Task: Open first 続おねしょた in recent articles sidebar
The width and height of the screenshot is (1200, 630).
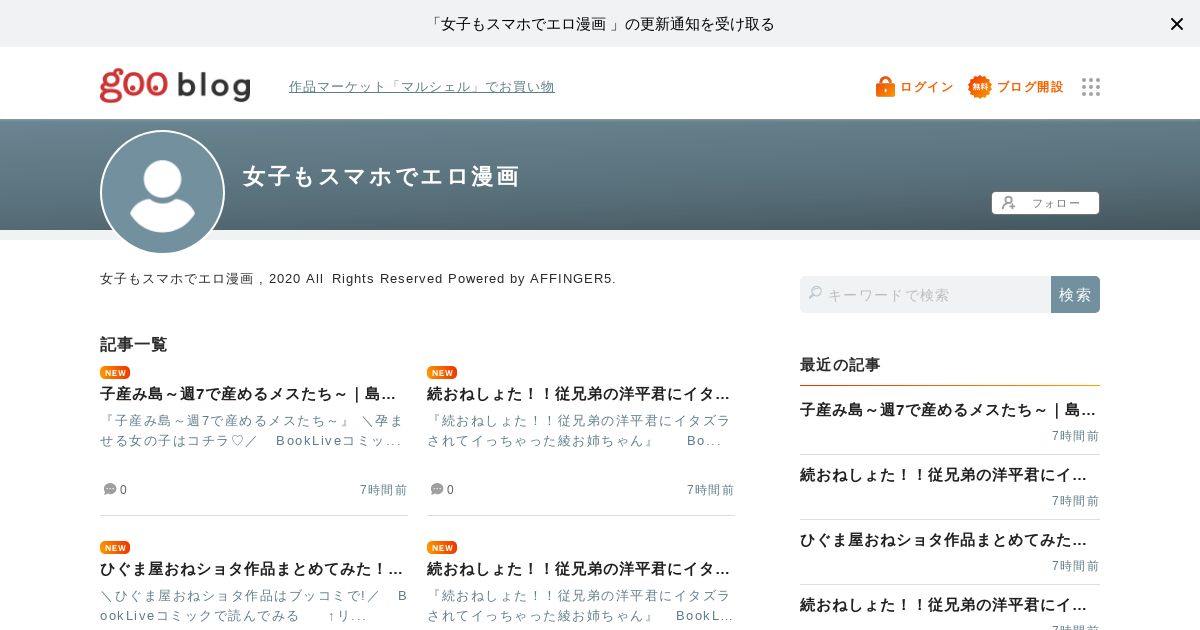Action: pos(944,475)
